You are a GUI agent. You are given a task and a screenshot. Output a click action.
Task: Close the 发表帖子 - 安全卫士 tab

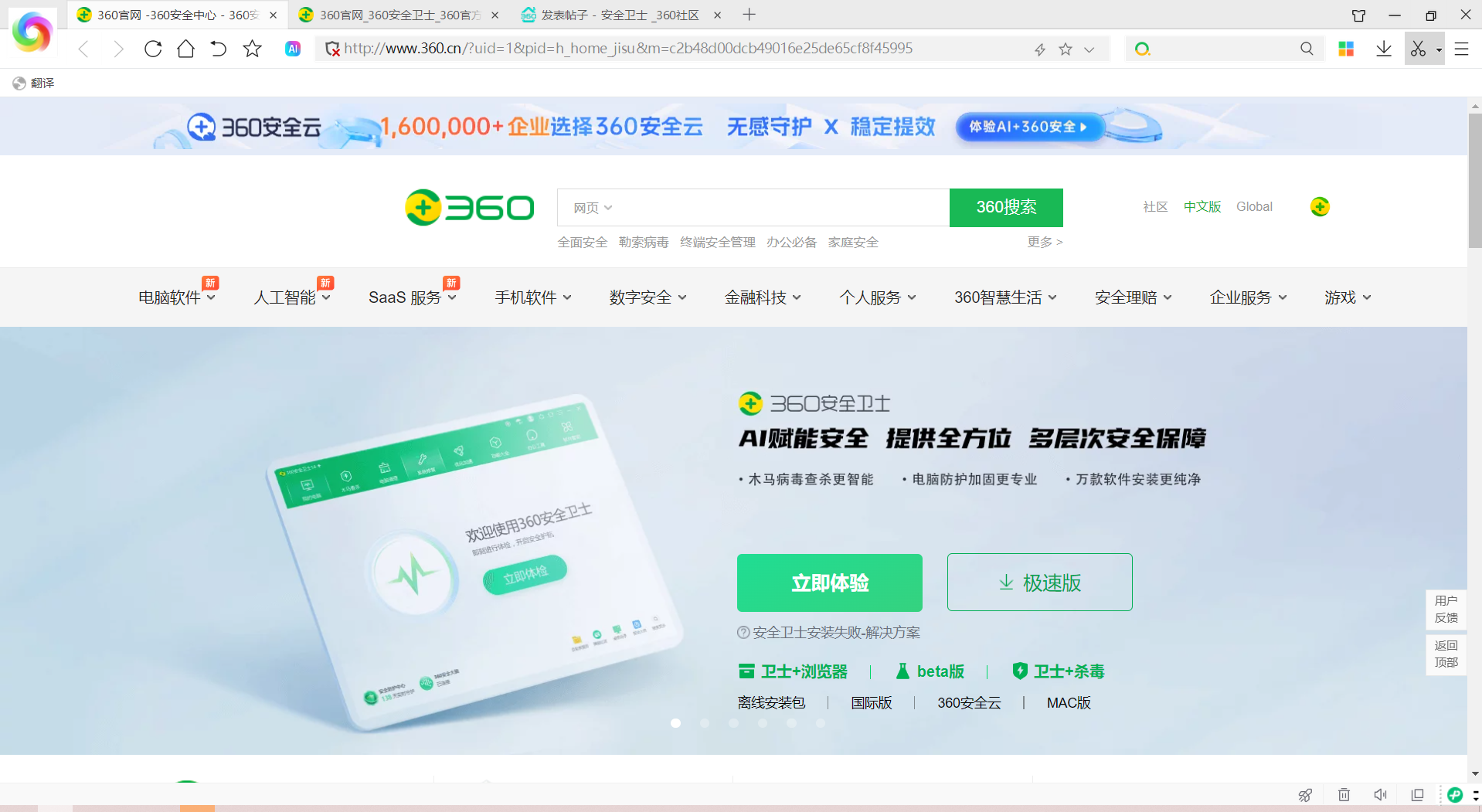coord(717,15)
